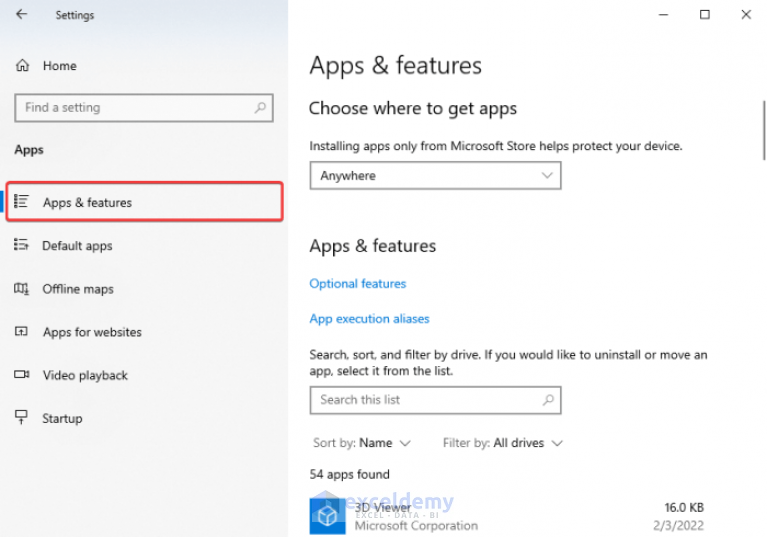Open the Anywhere app source dropdown
Screen dimensions: 767x537
[435, 176]
